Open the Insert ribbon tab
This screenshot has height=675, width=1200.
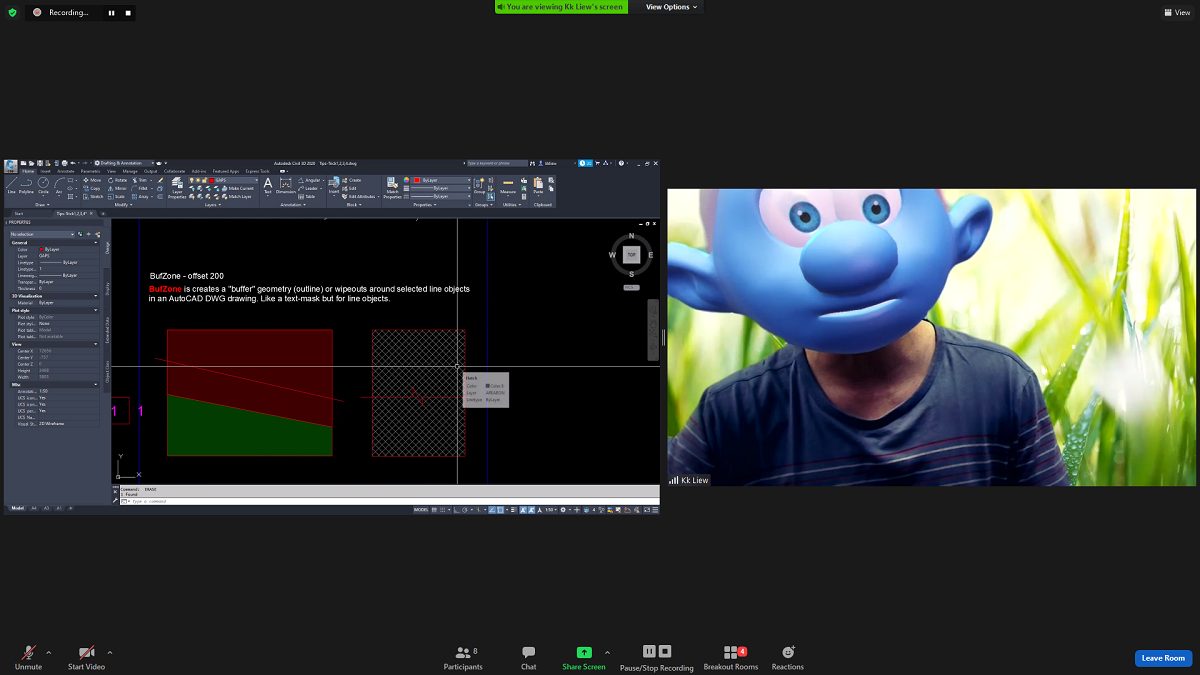pyautogui.click(x=45, y=171)
